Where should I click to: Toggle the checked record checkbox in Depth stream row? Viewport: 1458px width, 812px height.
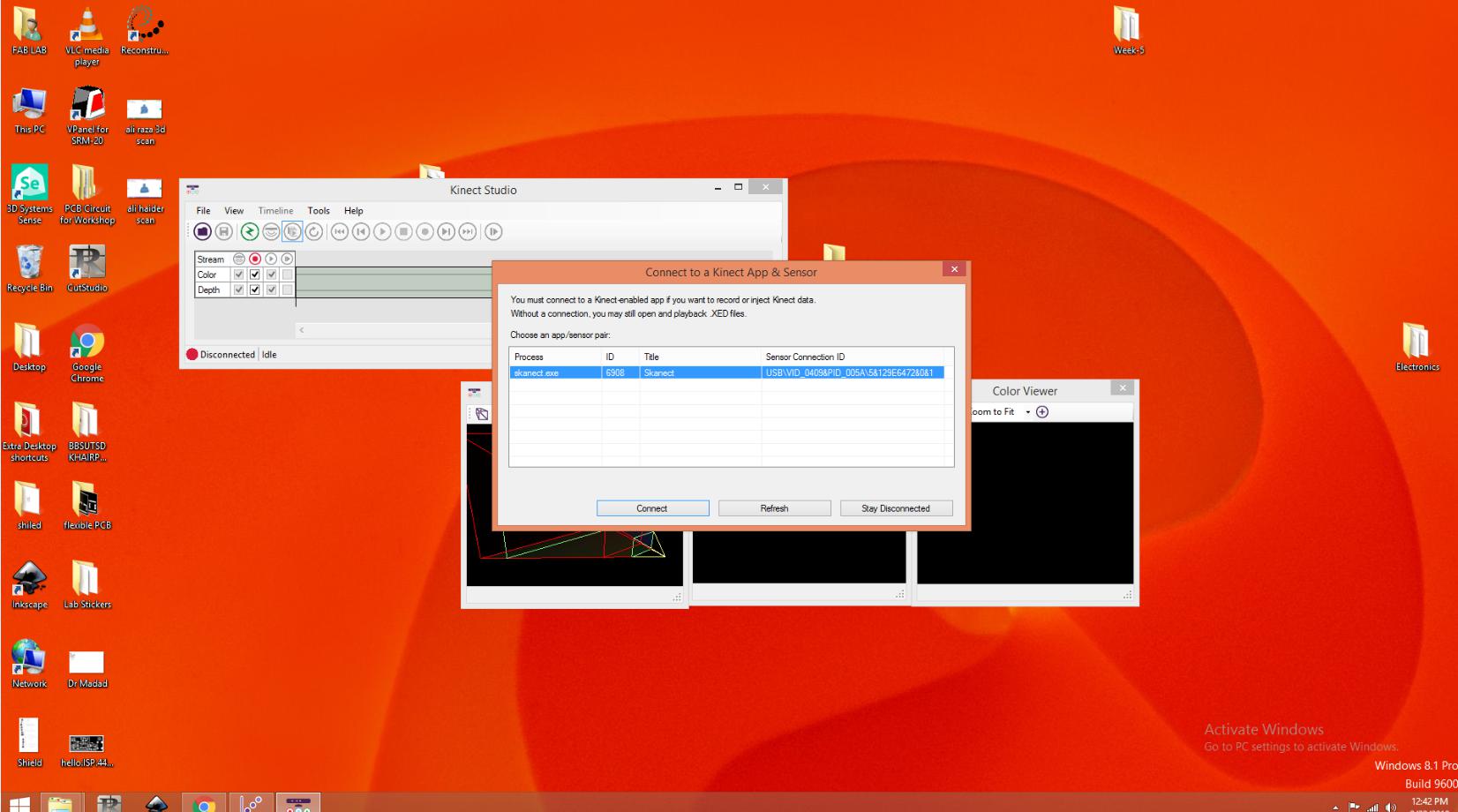tap(255, 289)
